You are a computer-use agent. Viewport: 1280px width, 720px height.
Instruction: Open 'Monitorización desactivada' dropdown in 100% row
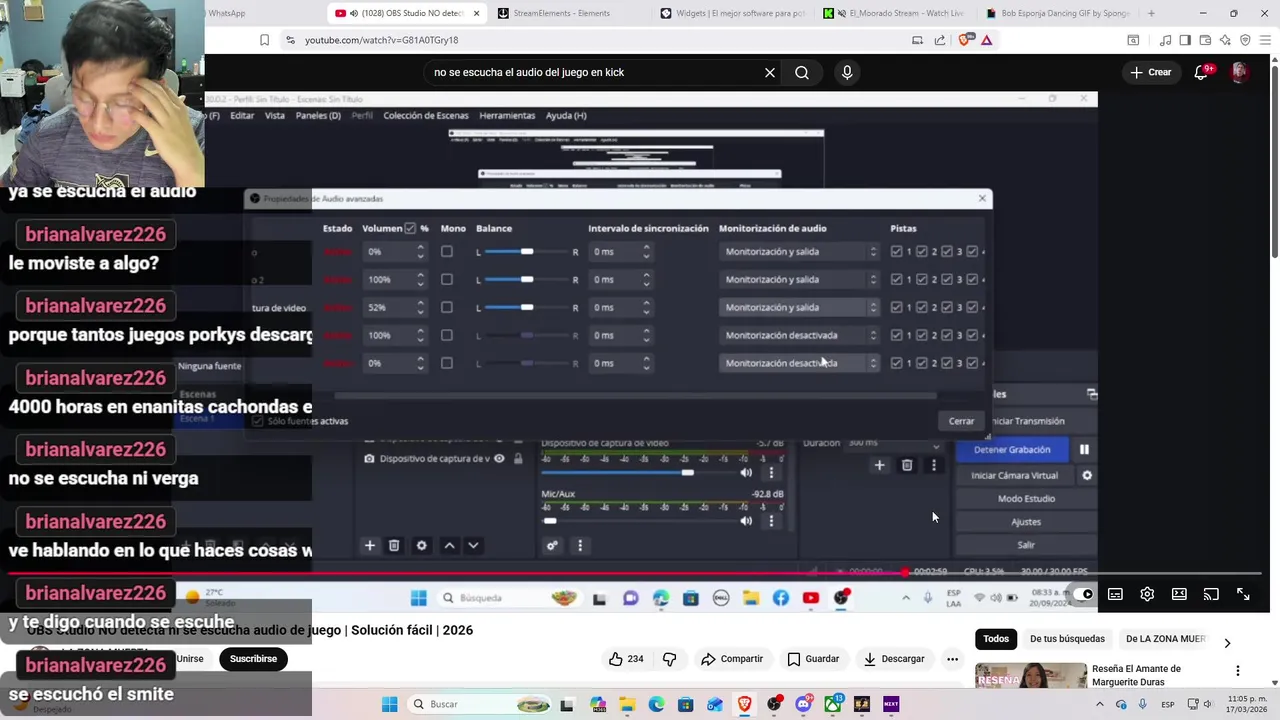point(799,335)
